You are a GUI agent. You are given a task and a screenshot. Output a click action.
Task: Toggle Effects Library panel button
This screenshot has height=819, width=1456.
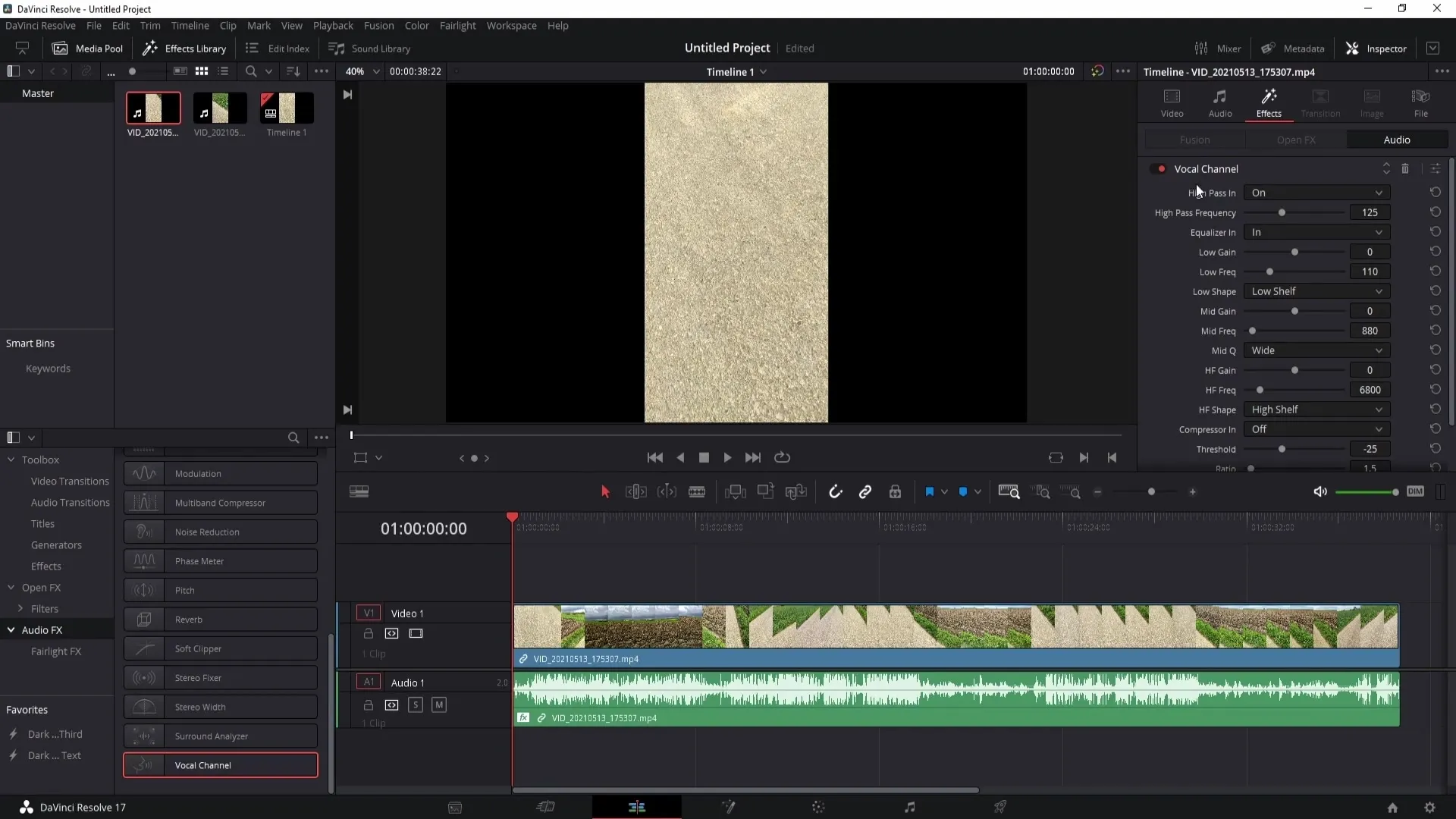point(184,48)
